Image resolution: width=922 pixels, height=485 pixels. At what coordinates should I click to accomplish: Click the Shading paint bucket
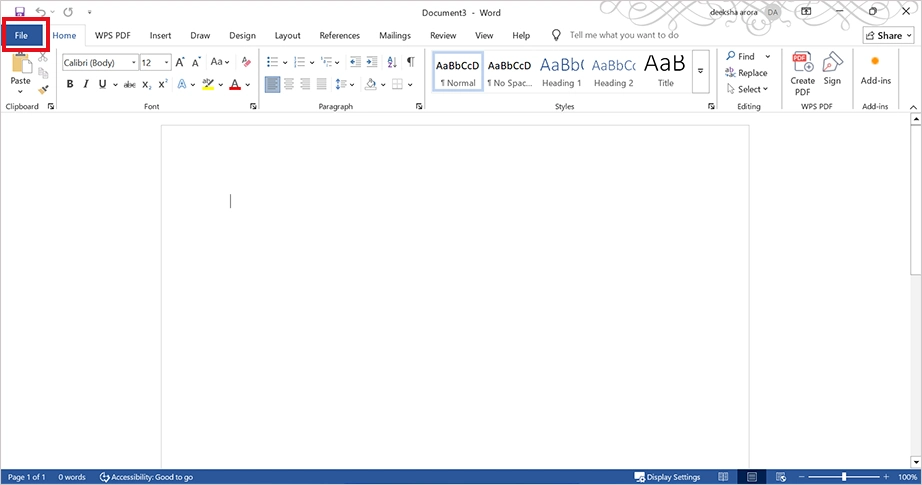coord(370,84)
